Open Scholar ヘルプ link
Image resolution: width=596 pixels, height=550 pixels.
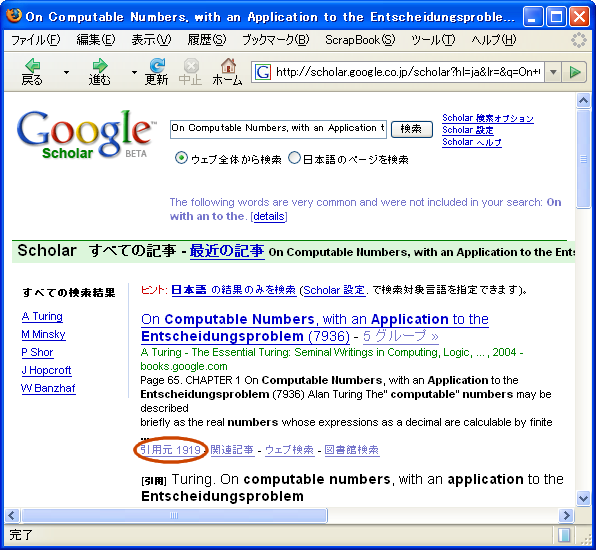(472, 142)
